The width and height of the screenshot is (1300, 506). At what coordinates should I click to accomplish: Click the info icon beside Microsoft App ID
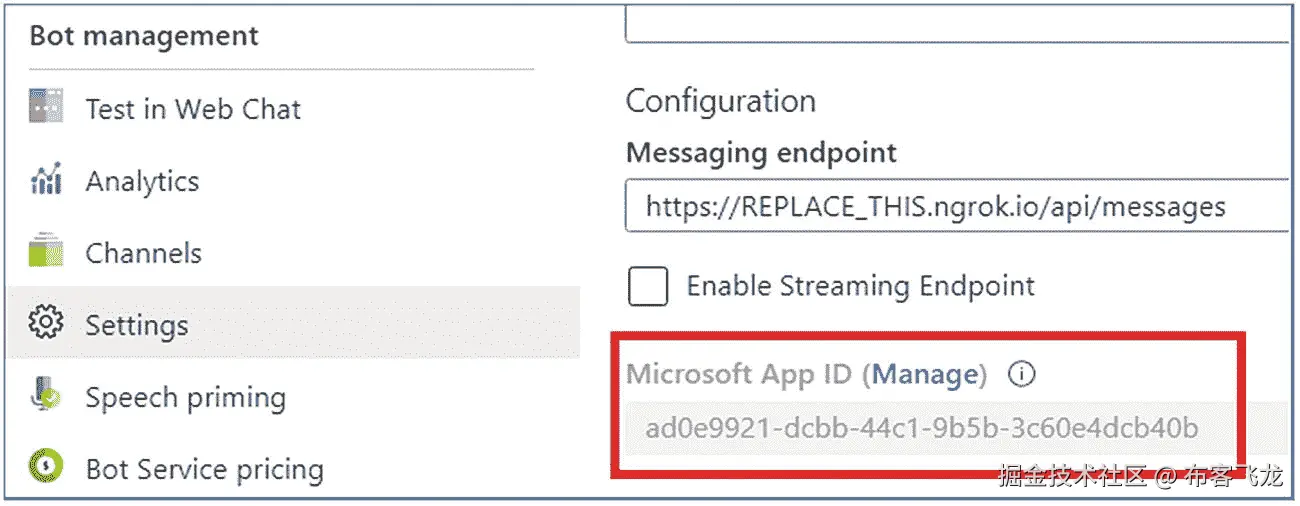[1021, 374]
